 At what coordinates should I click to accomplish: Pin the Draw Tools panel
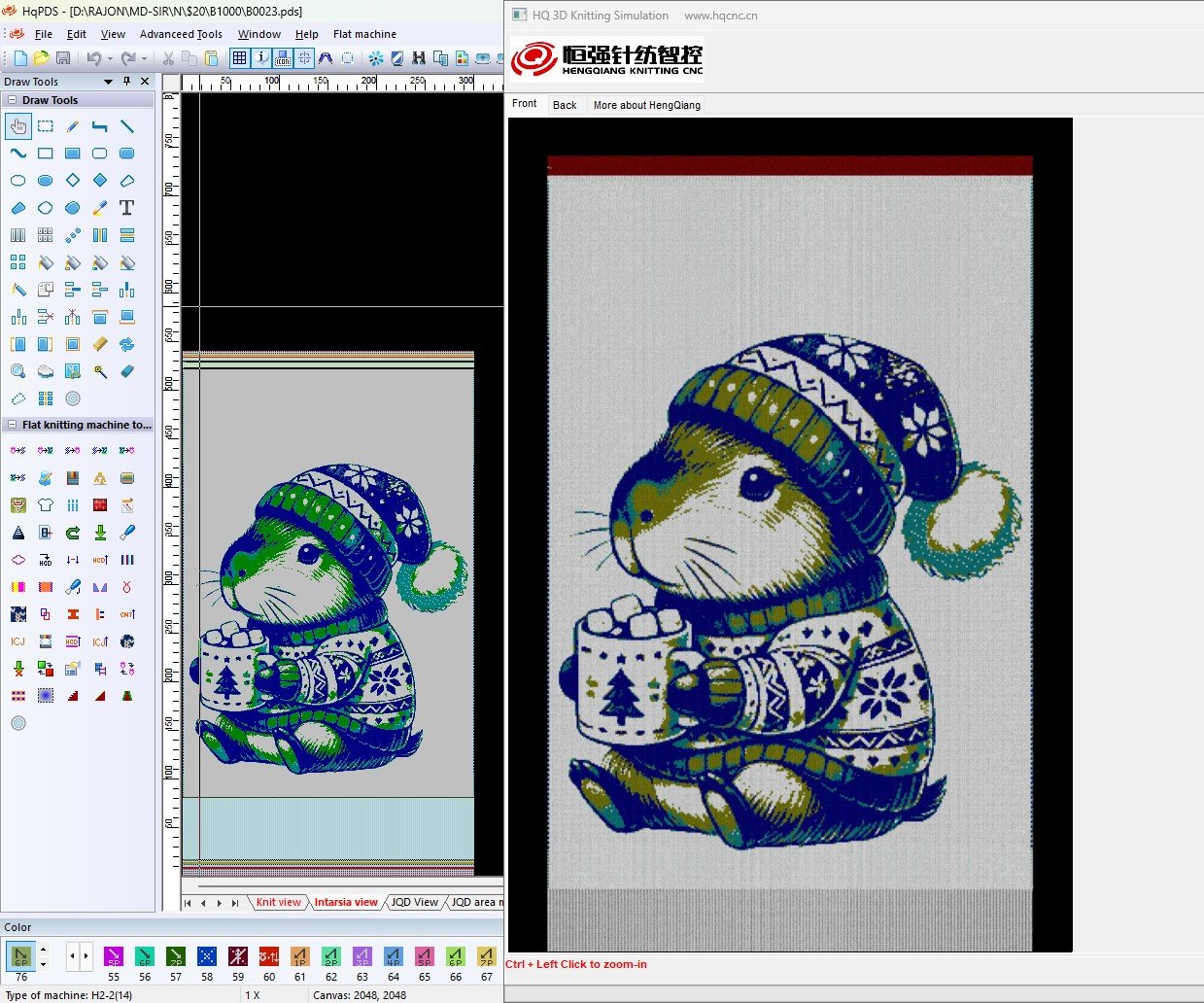pyautogui.click(x=126, y=82)
